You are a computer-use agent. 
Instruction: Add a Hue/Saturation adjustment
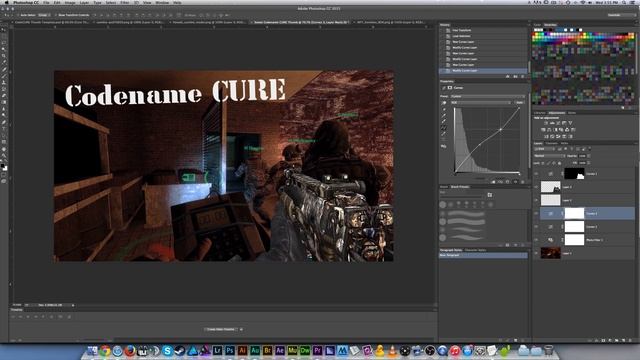543,129
